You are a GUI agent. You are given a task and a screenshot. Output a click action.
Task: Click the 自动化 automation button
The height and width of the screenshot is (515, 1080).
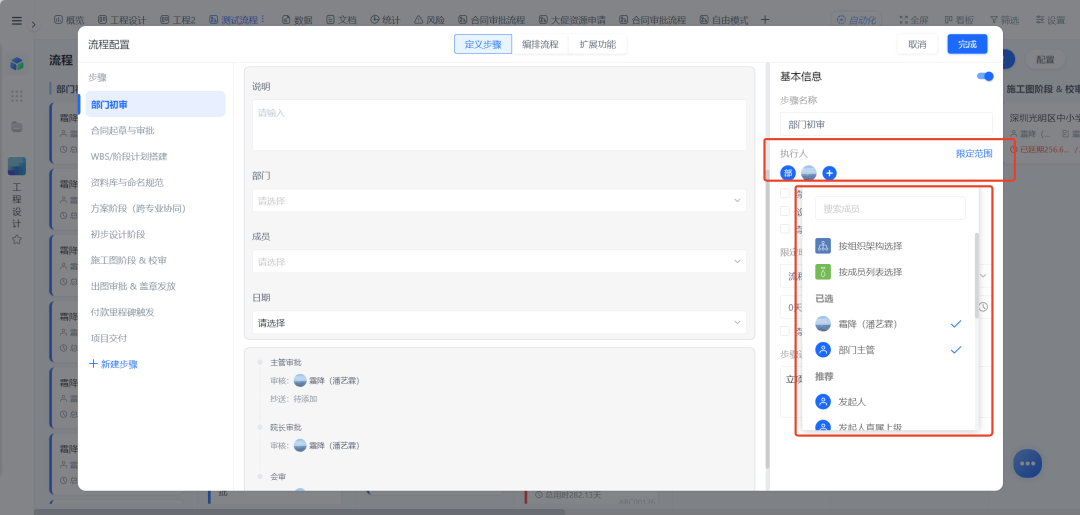click(857, 20)
